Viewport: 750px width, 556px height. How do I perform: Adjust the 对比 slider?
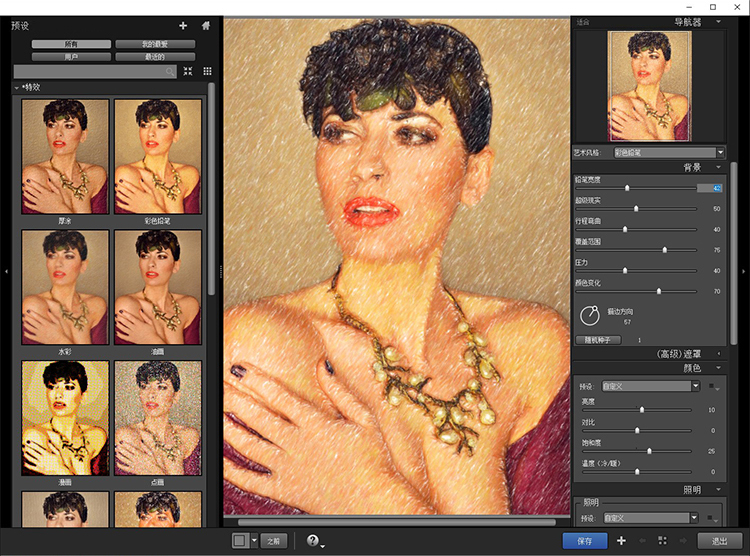tap(637, 430)
